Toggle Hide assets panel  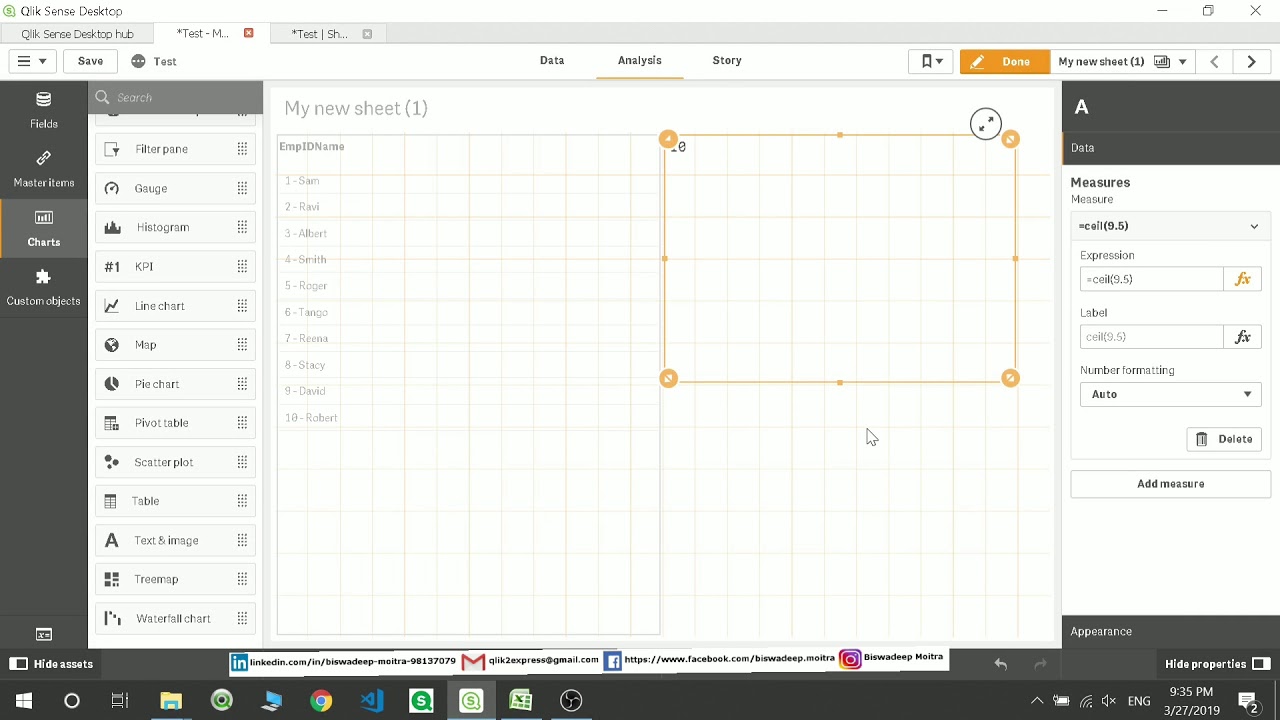51,664
